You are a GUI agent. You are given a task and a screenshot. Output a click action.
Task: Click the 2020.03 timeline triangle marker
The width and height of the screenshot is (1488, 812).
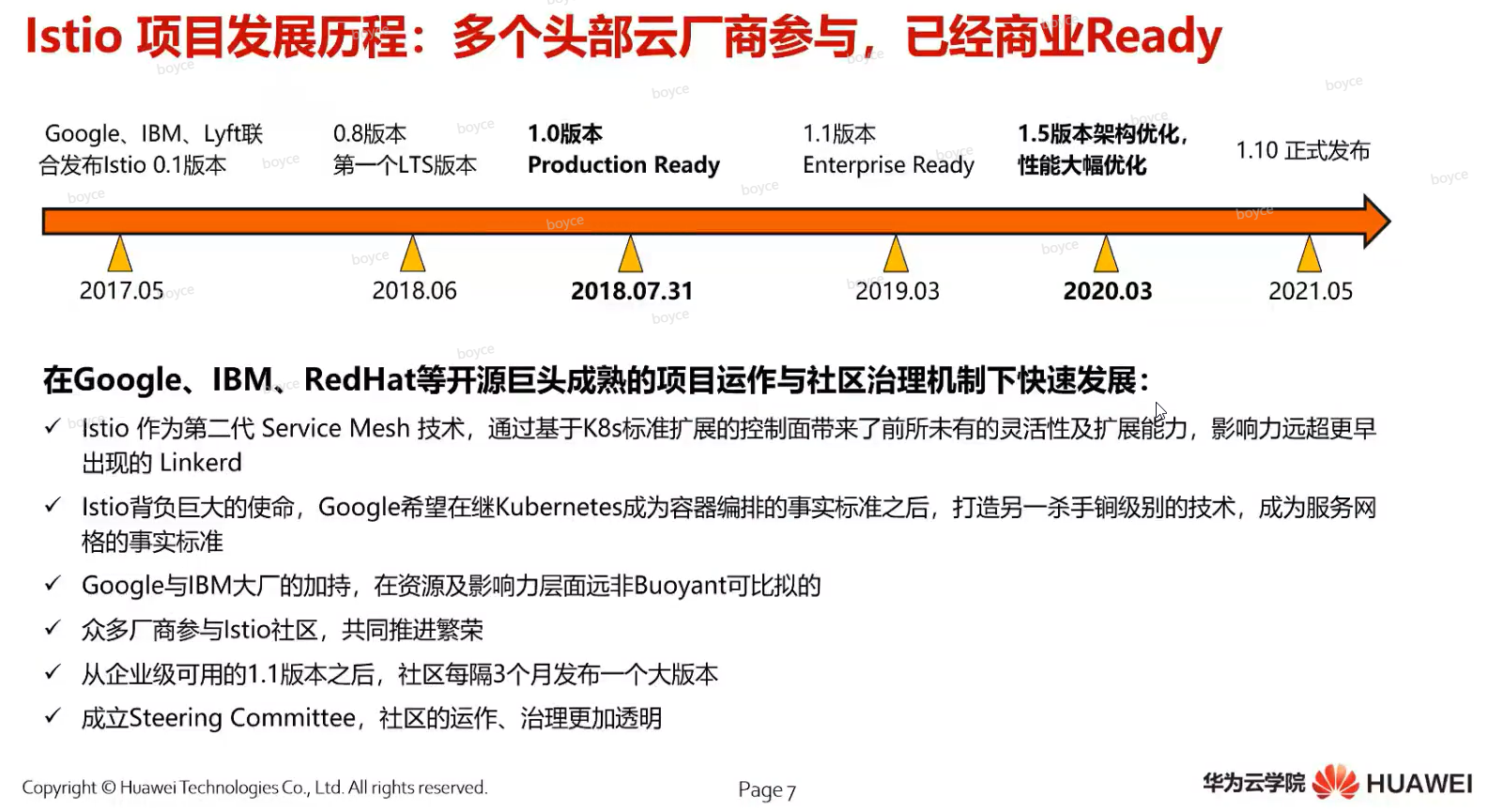tap(1106, 253)
